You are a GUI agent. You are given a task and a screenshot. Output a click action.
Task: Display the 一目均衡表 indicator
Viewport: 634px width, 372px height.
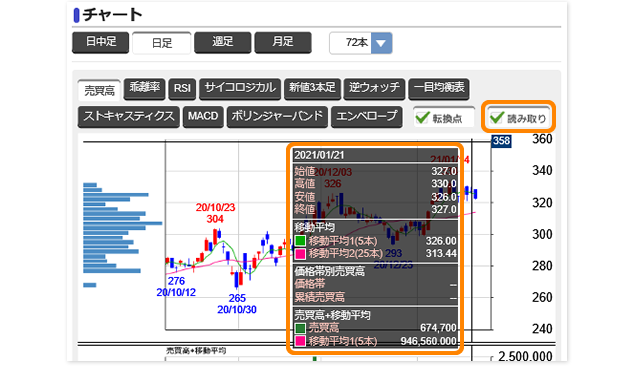[439, 89]
